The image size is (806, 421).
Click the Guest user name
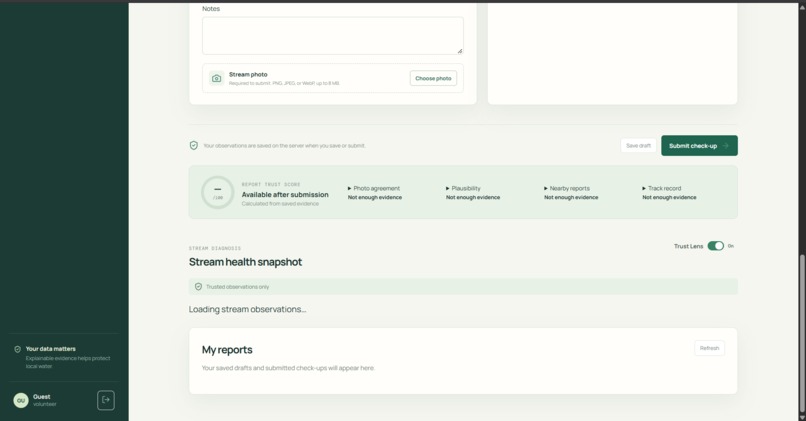(42, 397)
